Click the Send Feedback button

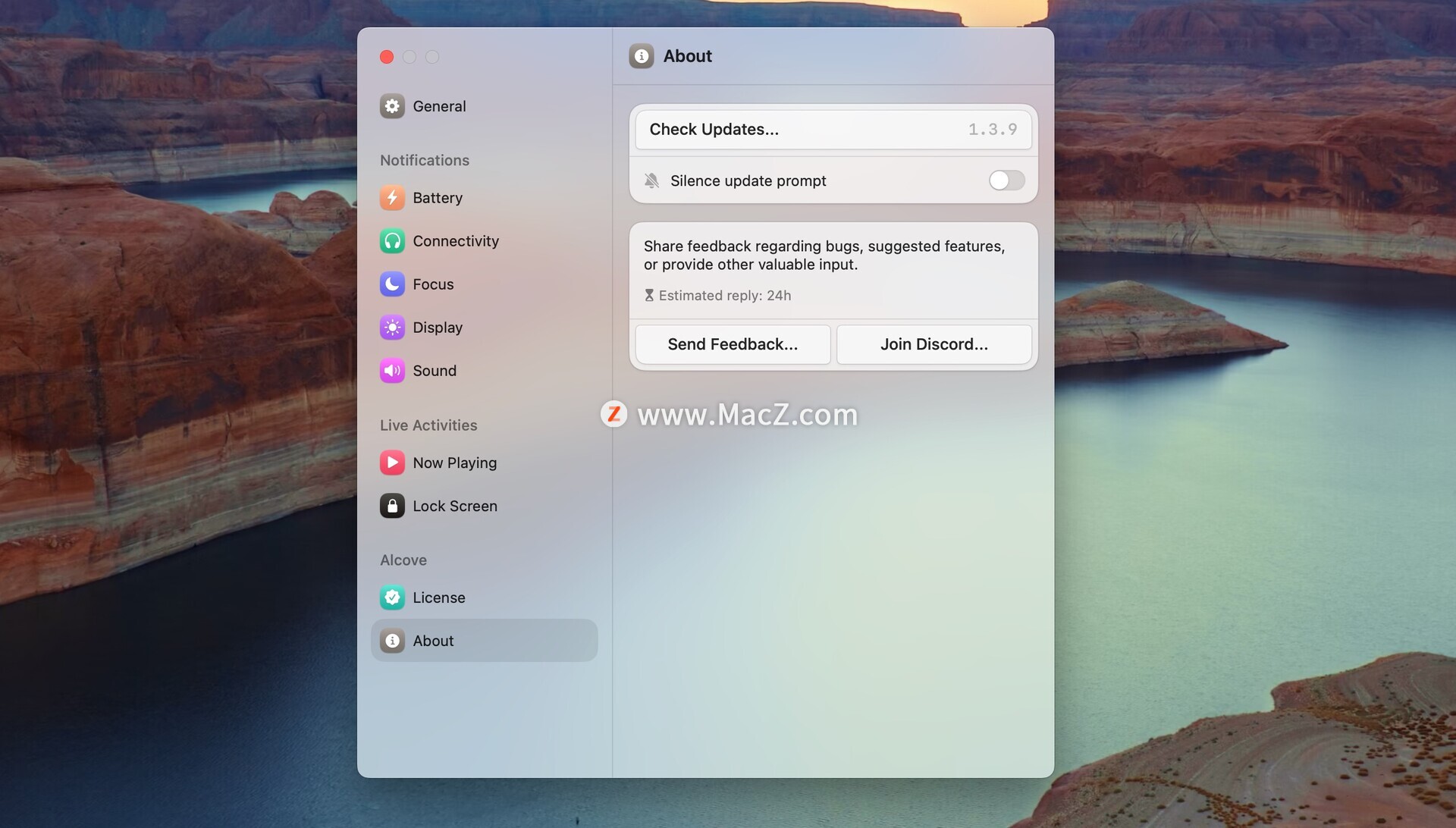[x=733, y=344]
